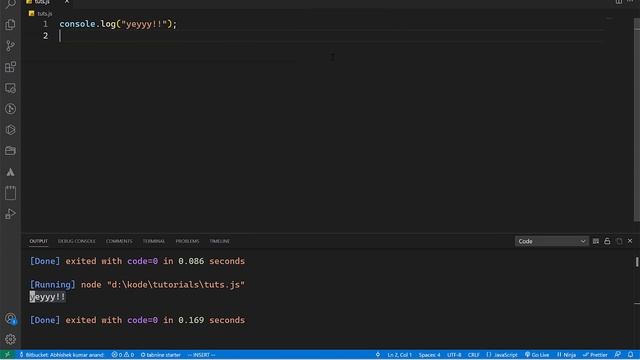Click tabnine starter status item
The width and height of the screenshot is (640, 360).
161,355
